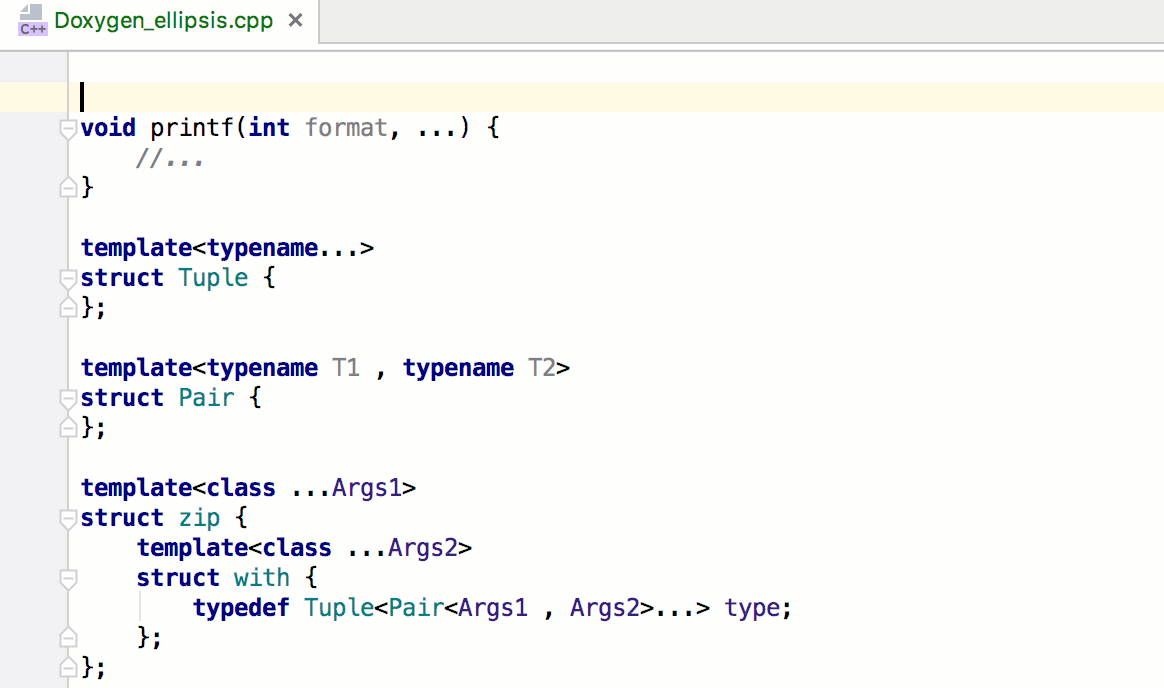The width and height of the screenshot is (1164, 688).
Task: Click 'template' in template<typename...> line
Action: pos(137,248)
